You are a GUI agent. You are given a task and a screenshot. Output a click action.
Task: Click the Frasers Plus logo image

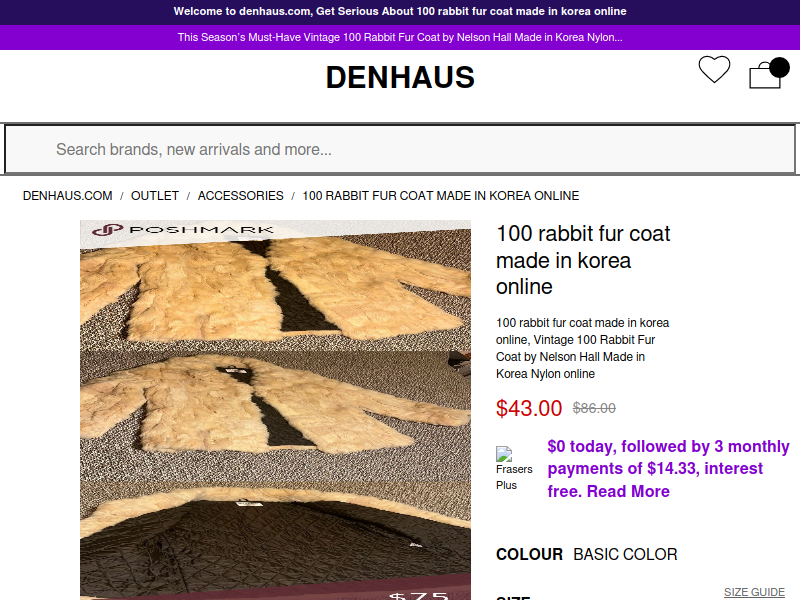point(514,468)
